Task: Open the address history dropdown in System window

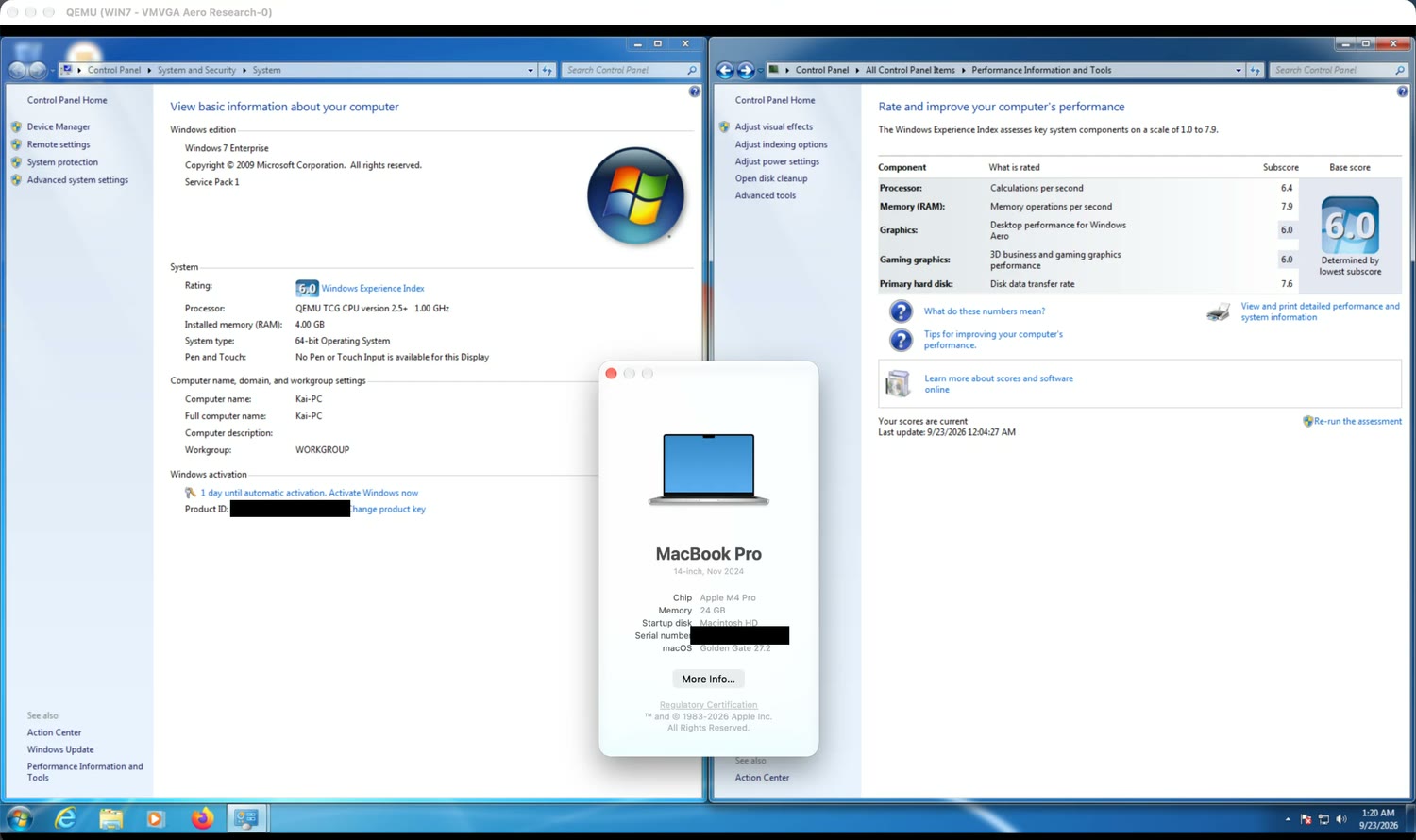Action: click(531, 70)
